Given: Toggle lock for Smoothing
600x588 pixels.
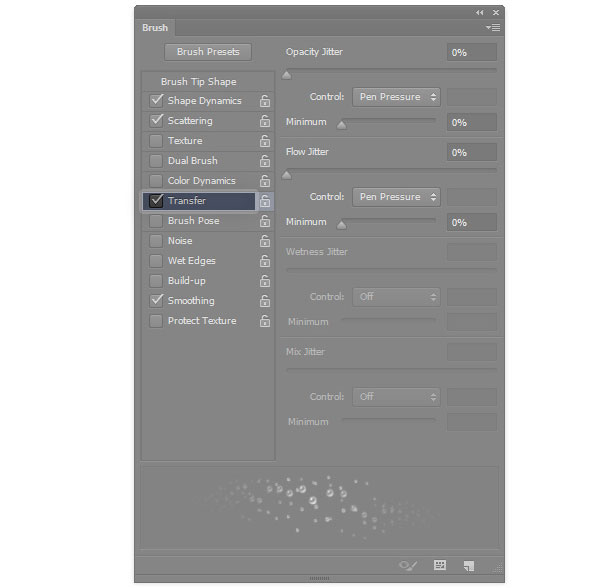Looking at the screenshot, I should click(265, 301).
